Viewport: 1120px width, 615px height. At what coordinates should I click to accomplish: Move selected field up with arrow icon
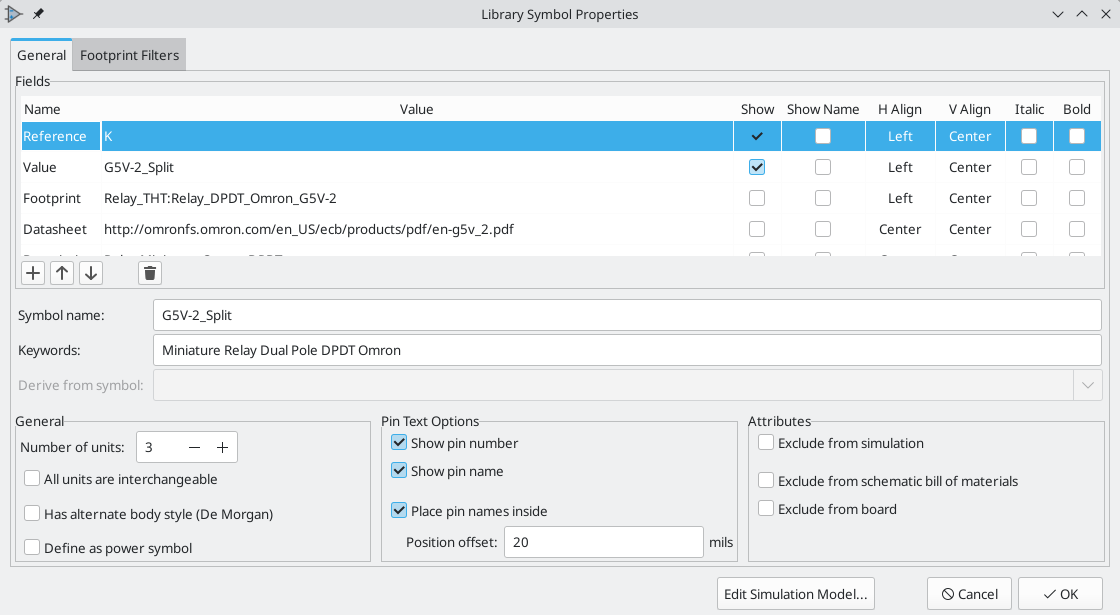62,273
